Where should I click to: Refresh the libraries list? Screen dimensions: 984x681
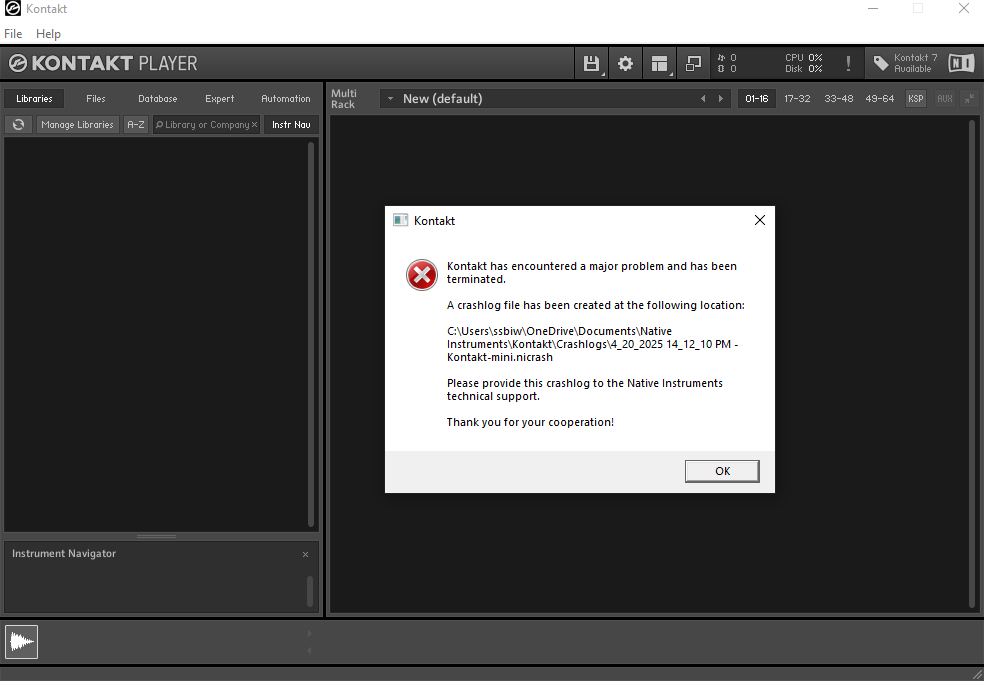tap(19, 124)
